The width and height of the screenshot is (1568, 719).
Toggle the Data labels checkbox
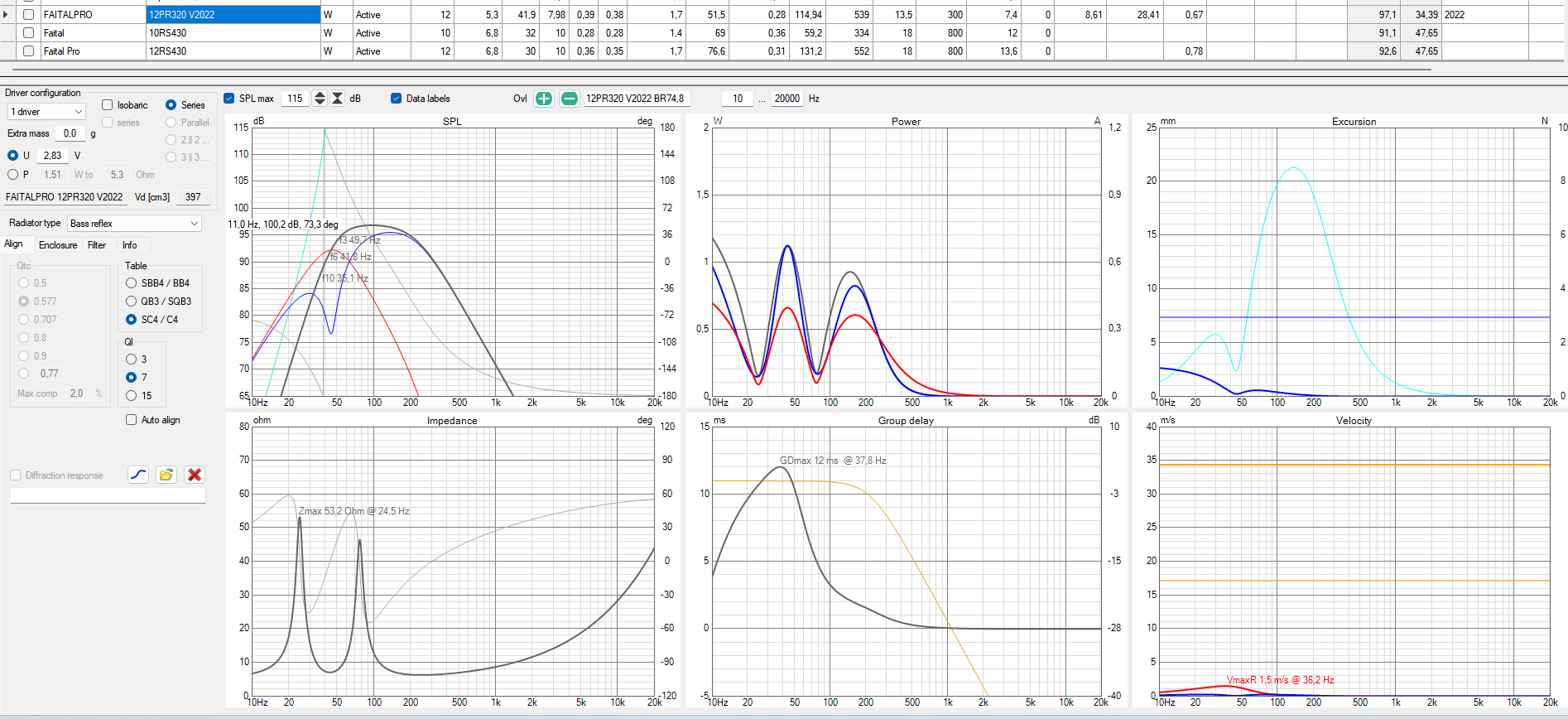click(397, 99)
